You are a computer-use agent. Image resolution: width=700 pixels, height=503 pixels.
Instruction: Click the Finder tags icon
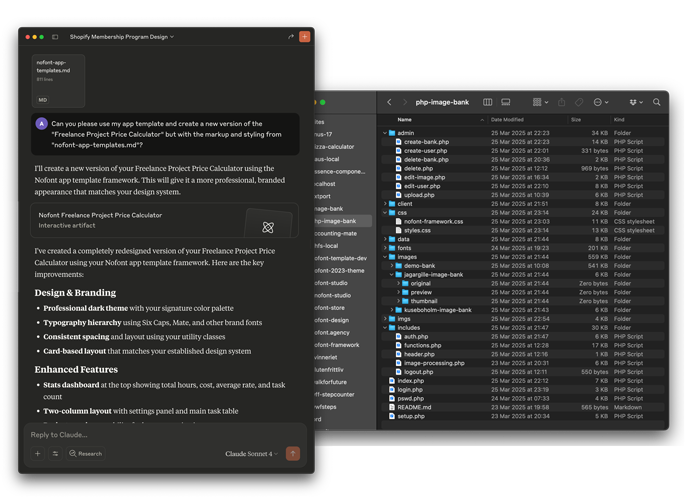coord(579,102)
